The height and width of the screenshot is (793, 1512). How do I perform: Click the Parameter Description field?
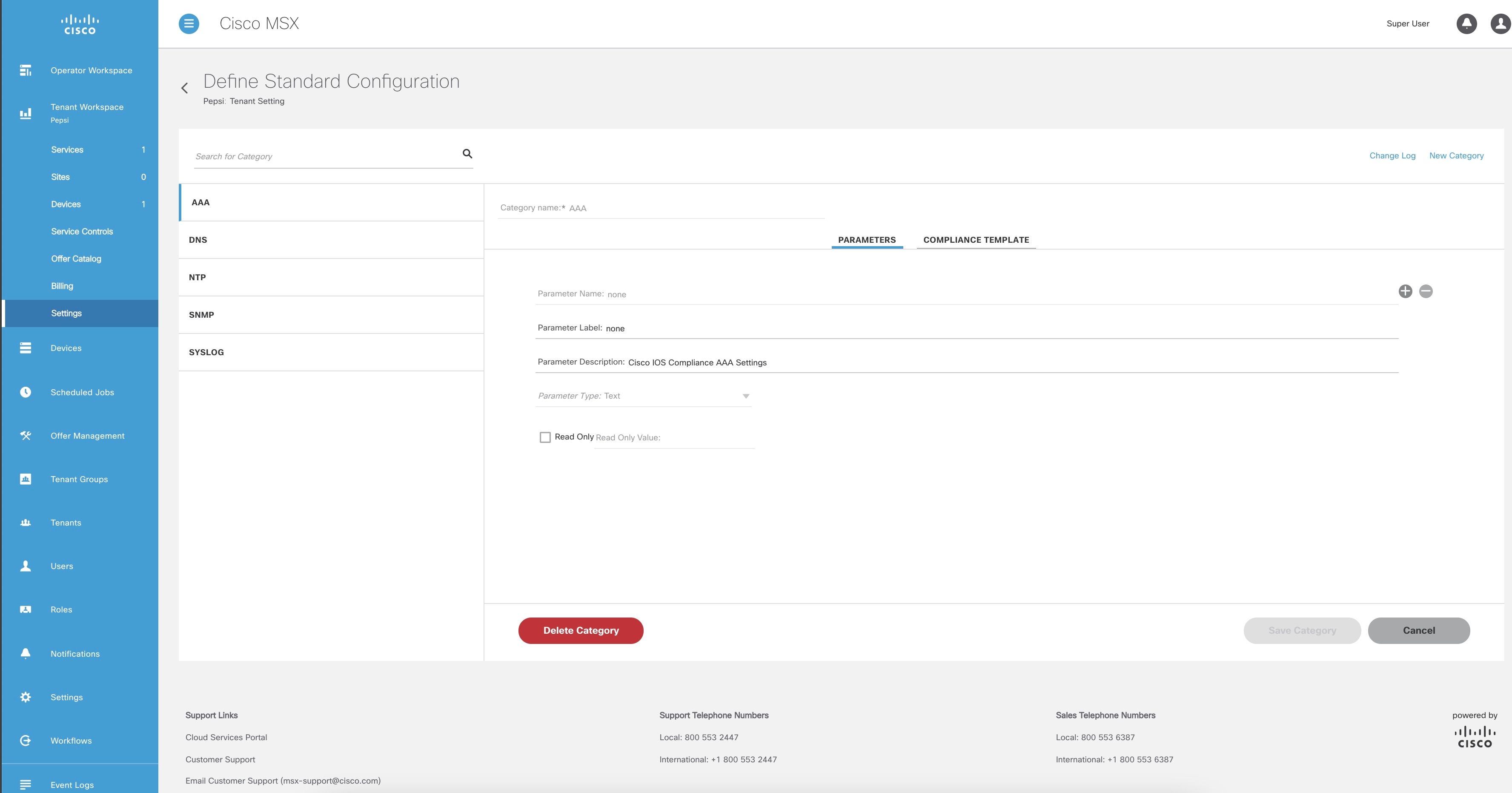pyautogui.click(x=966, y=362)
